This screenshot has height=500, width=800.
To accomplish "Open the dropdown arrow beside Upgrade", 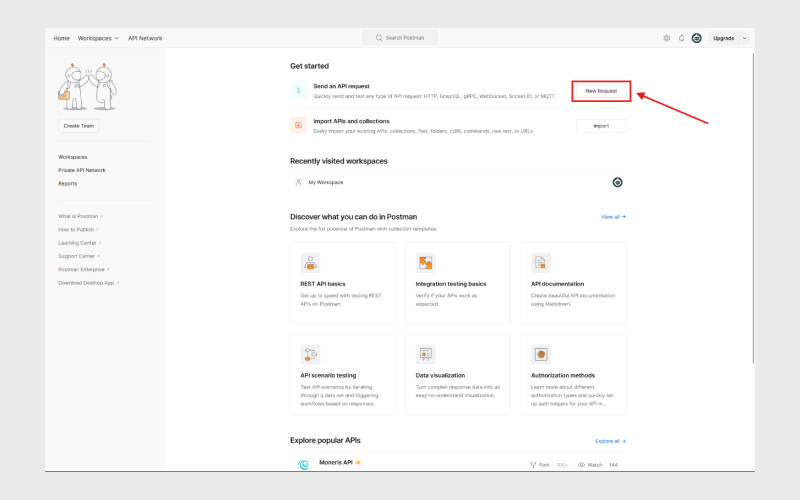I will [745, 38].
